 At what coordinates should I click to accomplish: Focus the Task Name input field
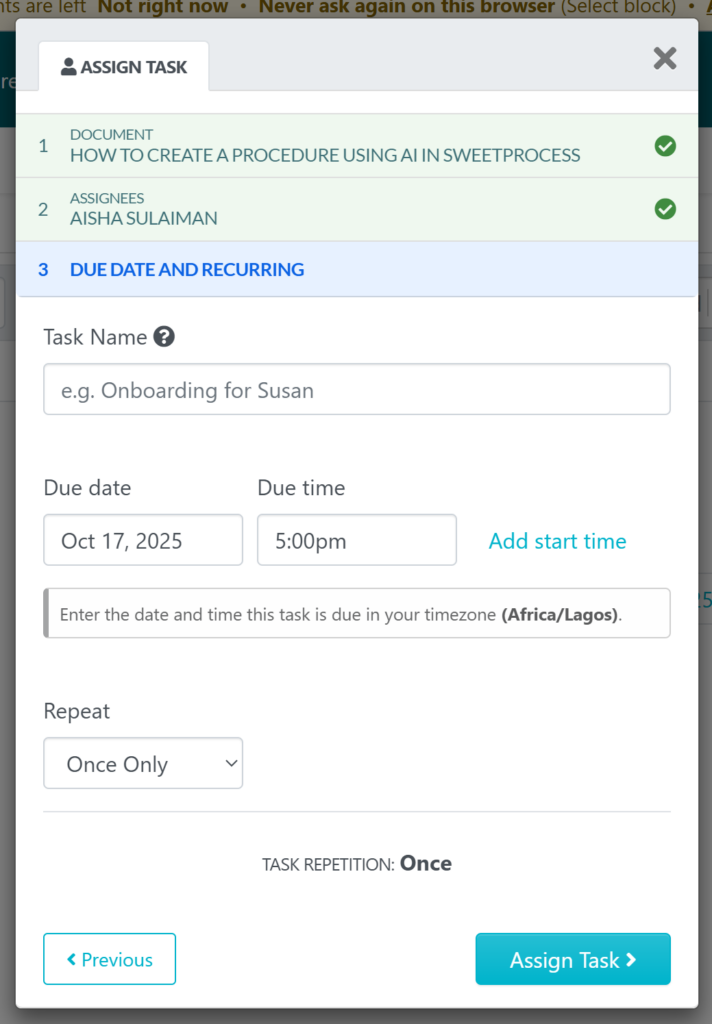coord(356,389)
